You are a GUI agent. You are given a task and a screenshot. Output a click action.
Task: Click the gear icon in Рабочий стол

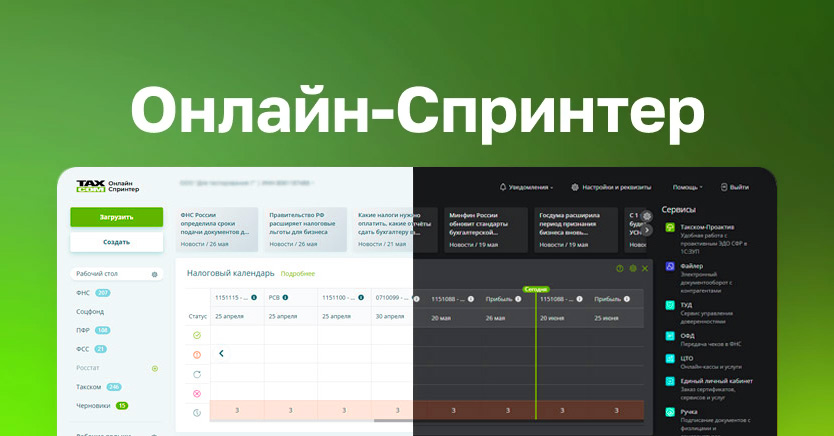coord(154,274)
